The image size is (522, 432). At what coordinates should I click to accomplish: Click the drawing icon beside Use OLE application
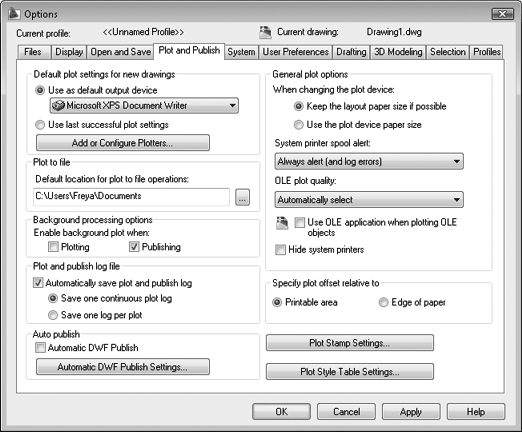coord(282,223)
